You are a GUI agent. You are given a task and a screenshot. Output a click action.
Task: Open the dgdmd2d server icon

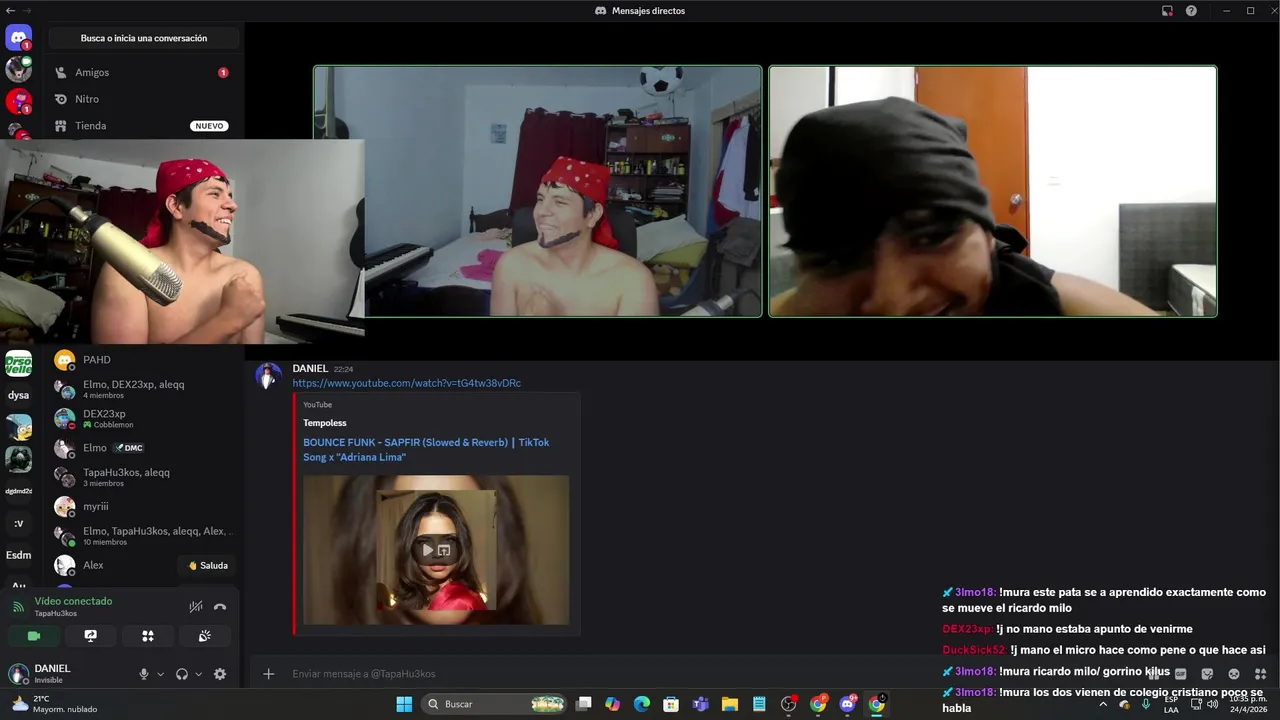click(x=18, y=491)
